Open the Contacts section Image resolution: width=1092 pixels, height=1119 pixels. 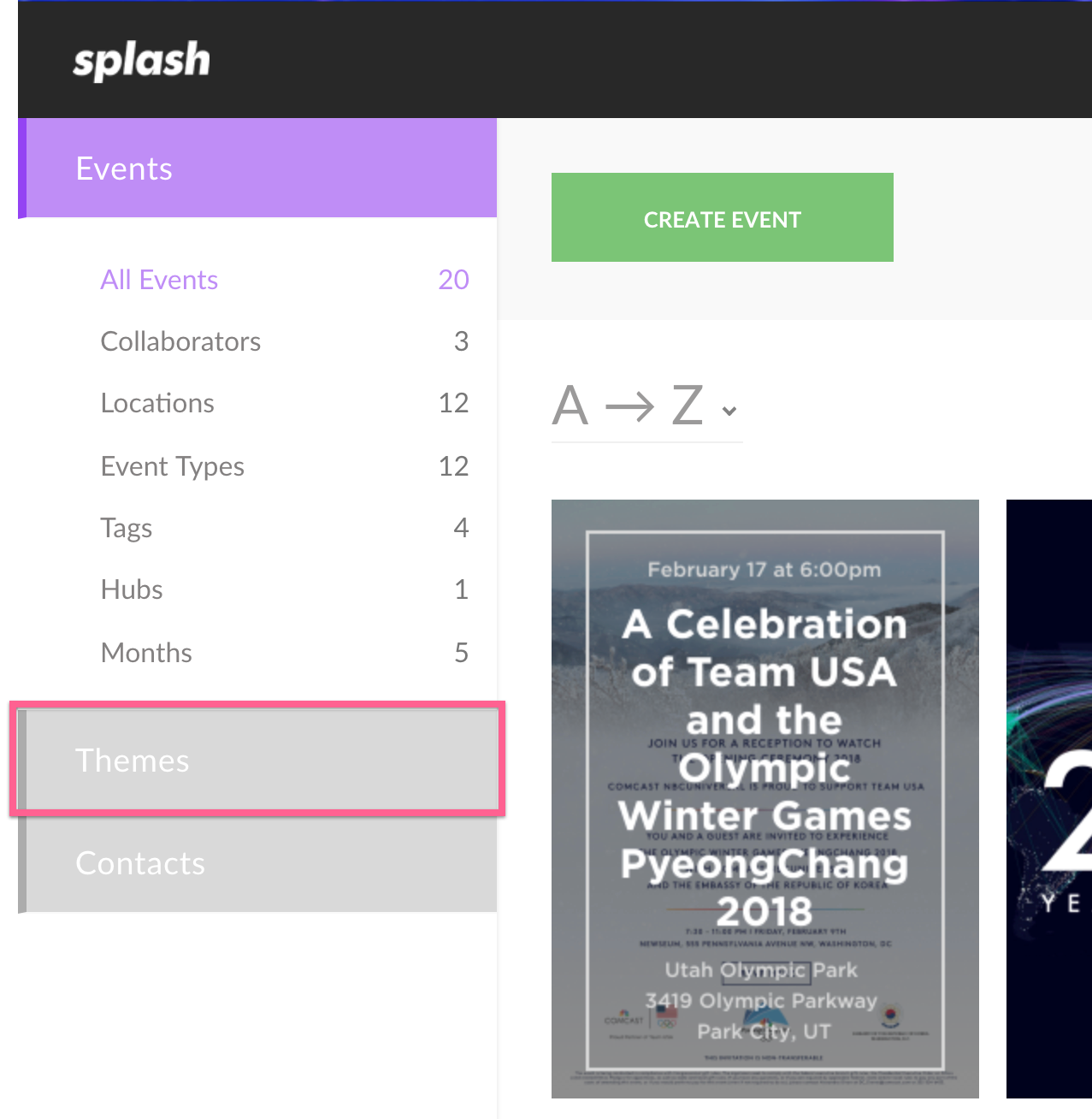point(257,863)
